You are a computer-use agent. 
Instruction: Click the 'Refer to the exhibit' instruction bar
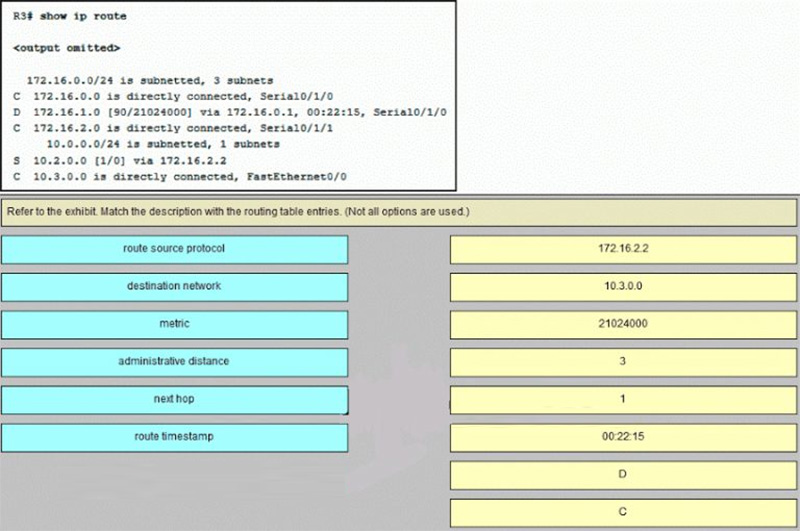(398, 212)
